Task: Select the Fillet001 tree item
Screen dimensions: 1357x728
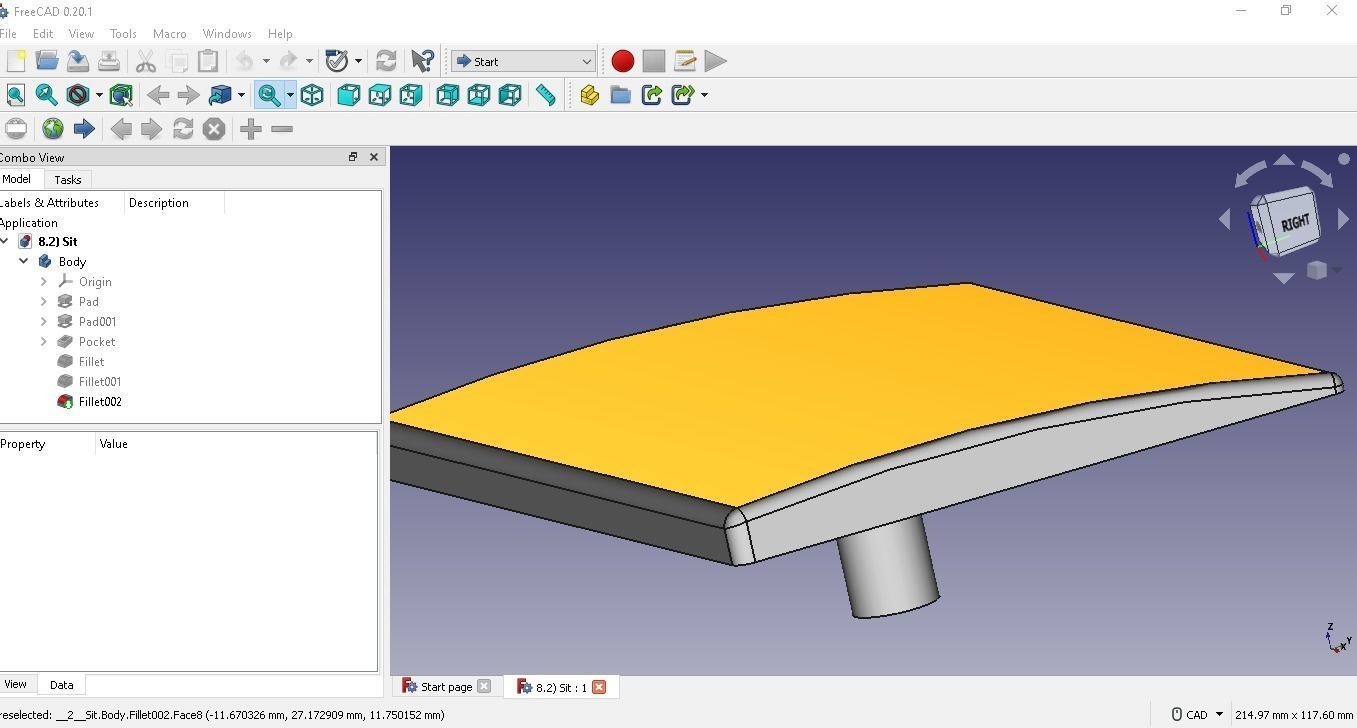Action: [x=100, y=381]
